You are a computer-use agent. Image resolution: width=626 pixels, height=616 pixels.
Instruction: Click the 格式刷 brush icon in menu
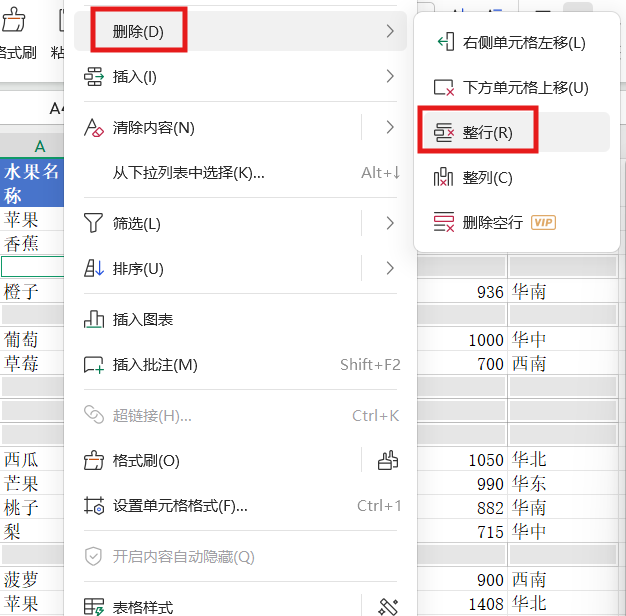click(94, 461)
